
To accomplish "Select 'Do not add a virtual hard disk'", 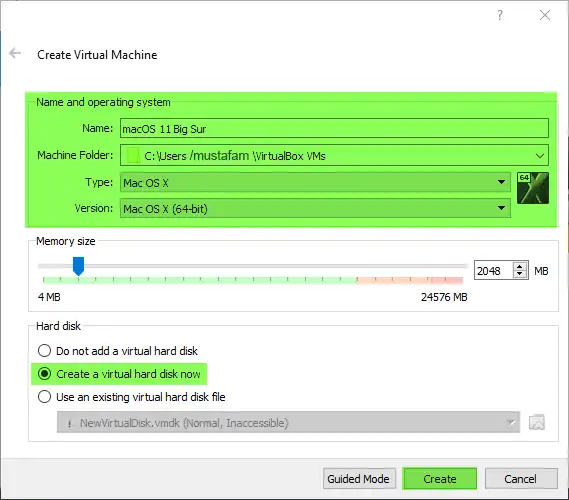I will pos(118,351).
